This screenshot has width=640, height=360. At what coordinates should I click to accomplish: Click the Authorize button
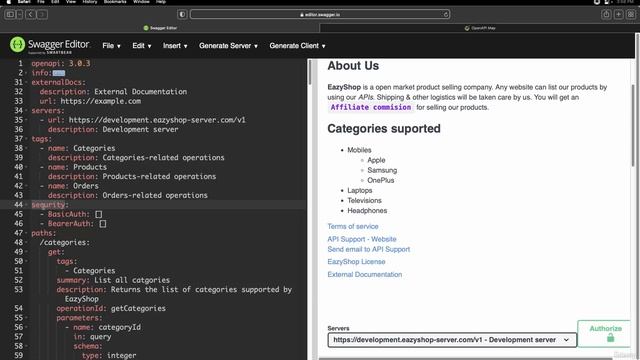coord(605,333)
